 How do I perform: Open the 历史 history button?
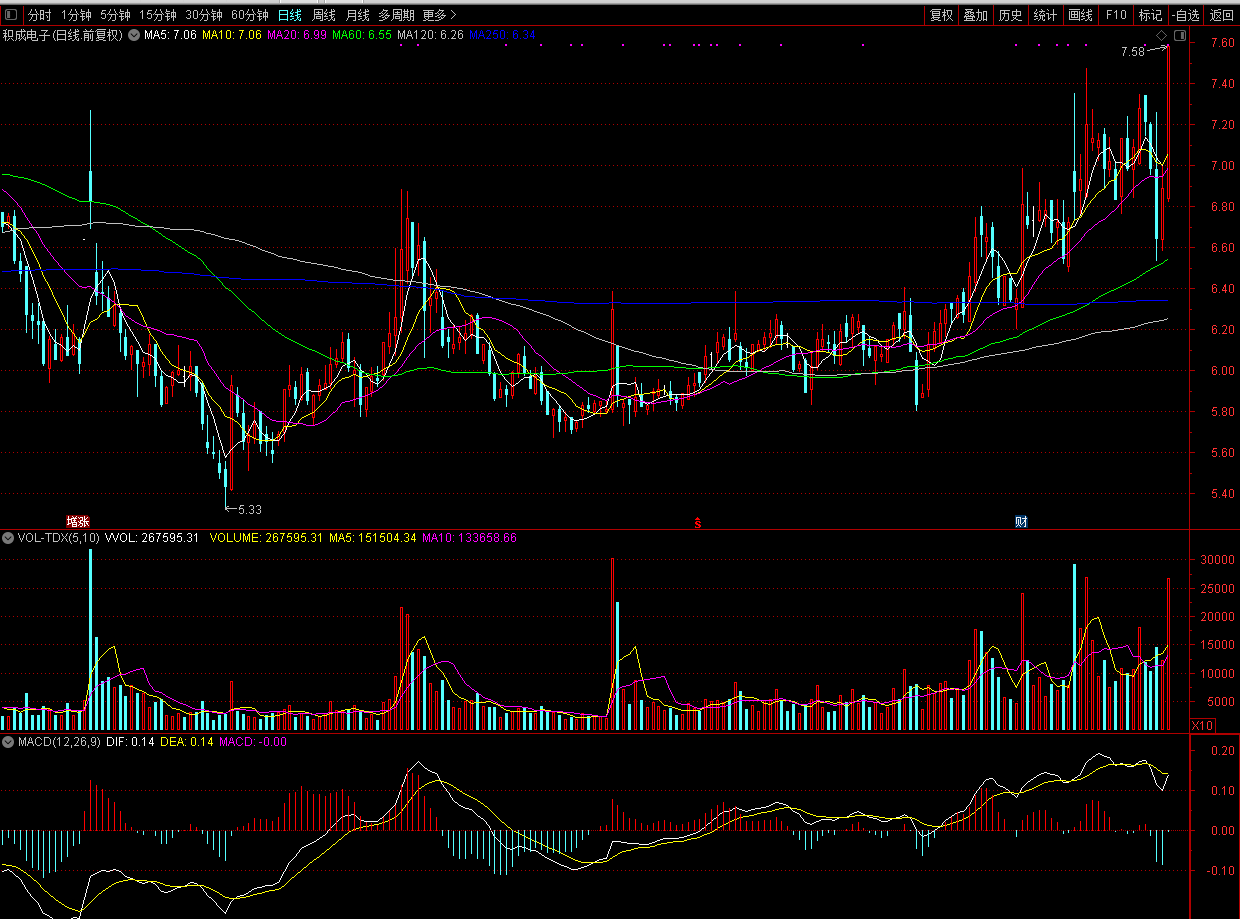(x=1010, y=15)
